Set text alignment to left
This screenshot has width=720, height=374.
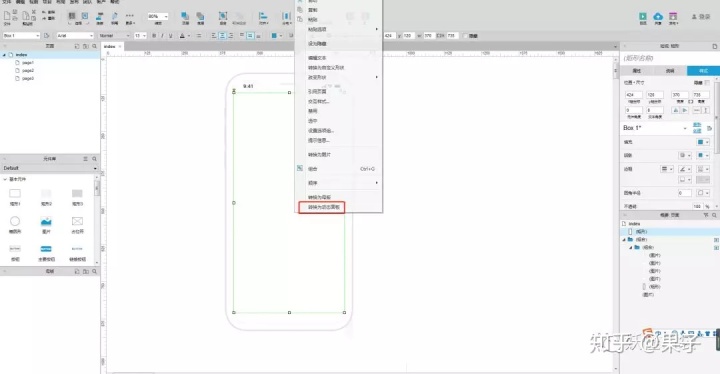click(214, 35)
